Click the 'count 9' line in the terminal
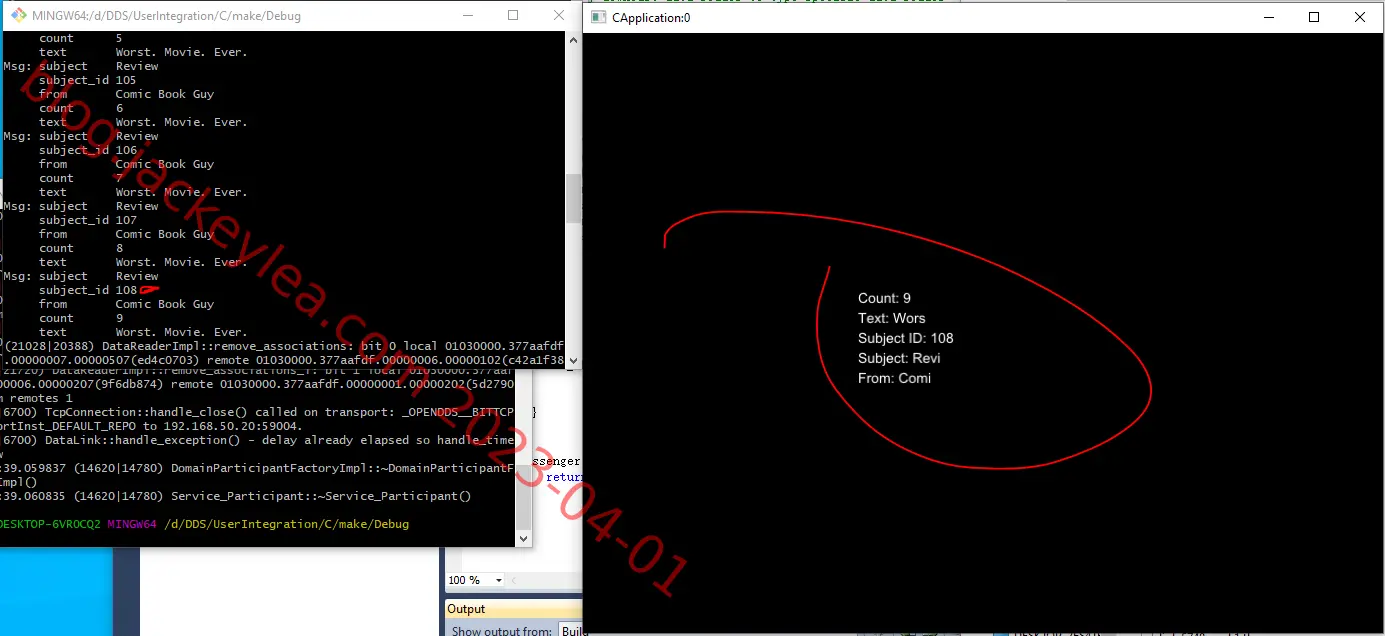The height and width of the screenshot is (636, 1385). click(81, 318)
